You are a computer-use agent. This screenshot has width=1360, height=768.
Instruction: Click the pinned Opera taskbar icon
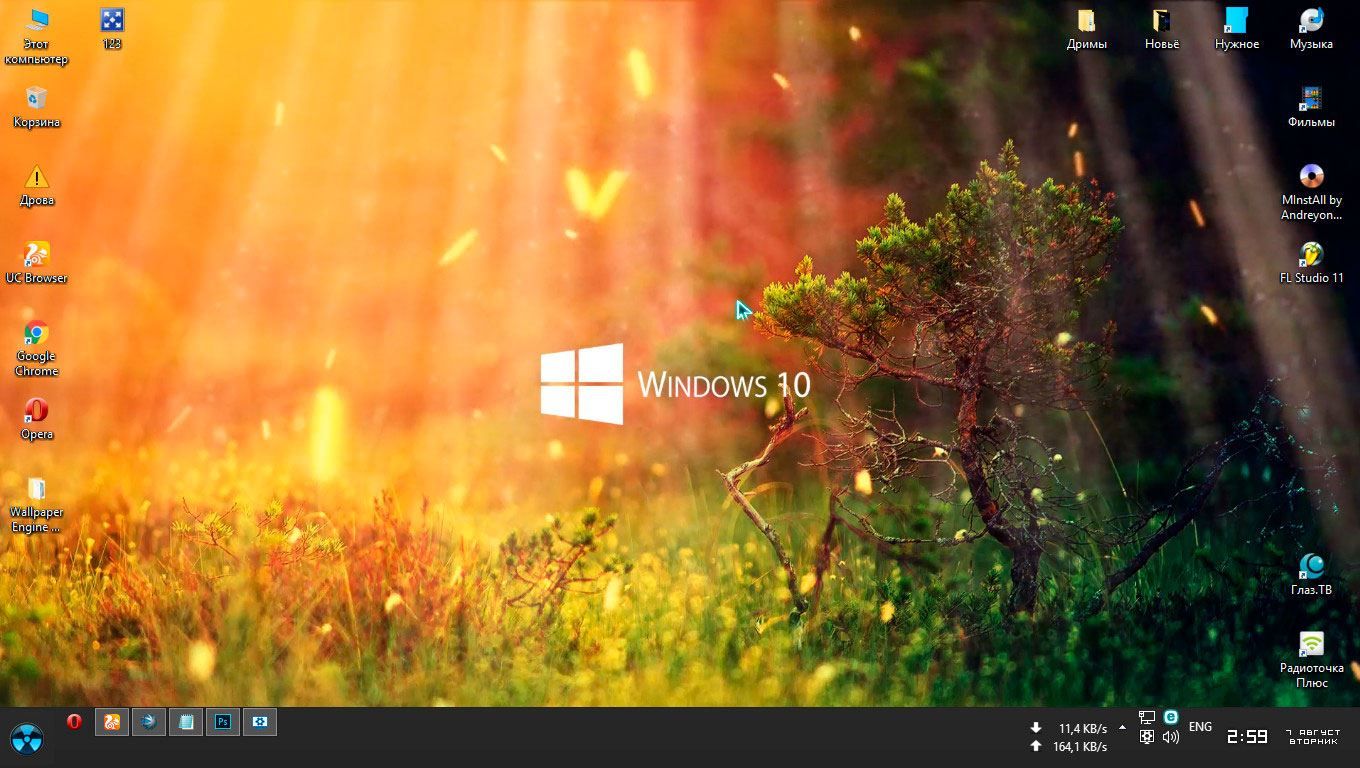pyautogui.click(x=74, y=721)
